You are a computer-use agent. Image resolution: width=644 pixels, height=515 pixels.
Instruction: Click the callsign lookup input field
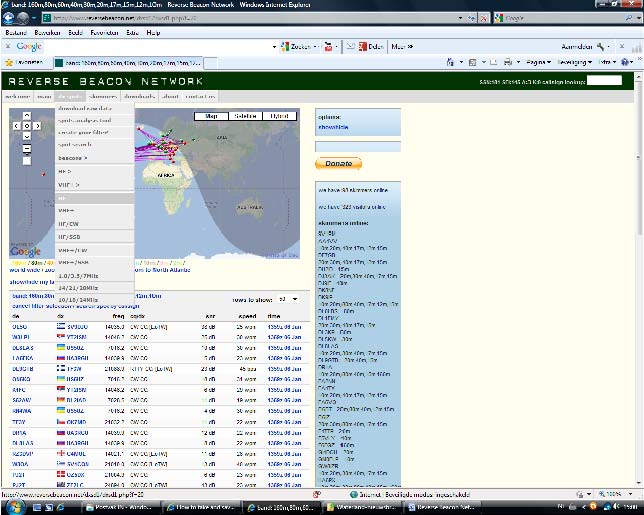[604, 80]
